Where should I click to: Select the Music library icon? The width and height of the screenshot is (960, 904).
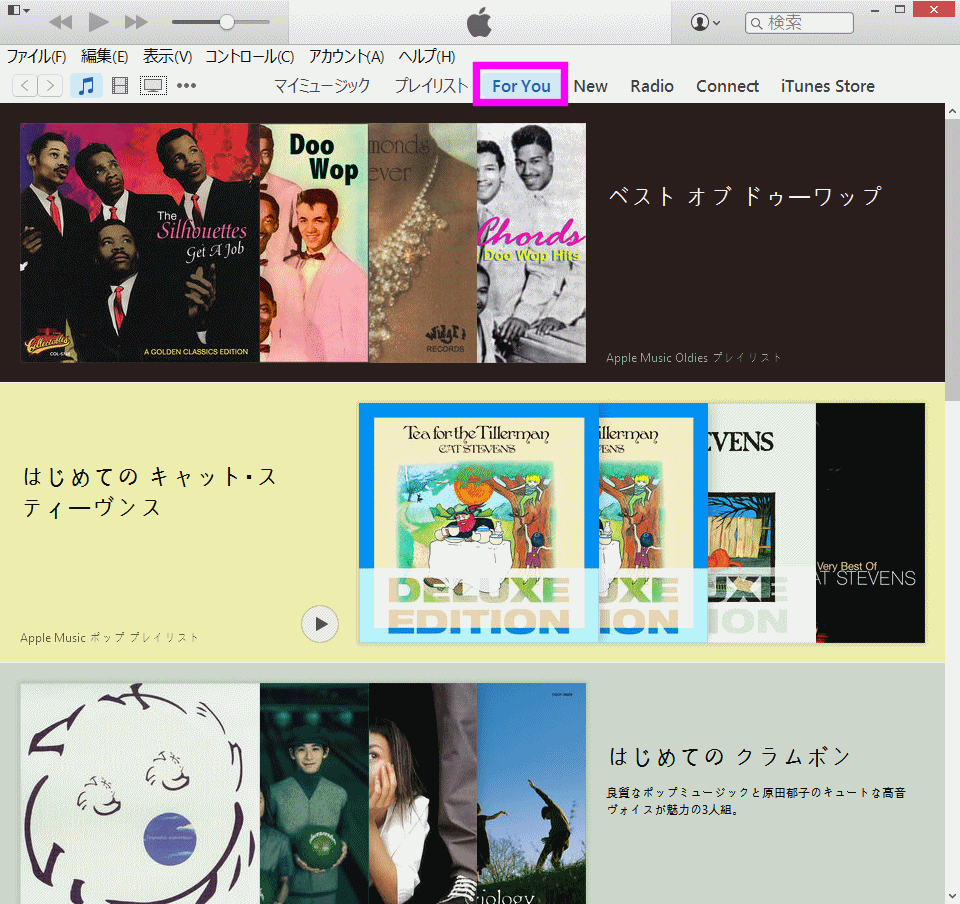point(87,86)
